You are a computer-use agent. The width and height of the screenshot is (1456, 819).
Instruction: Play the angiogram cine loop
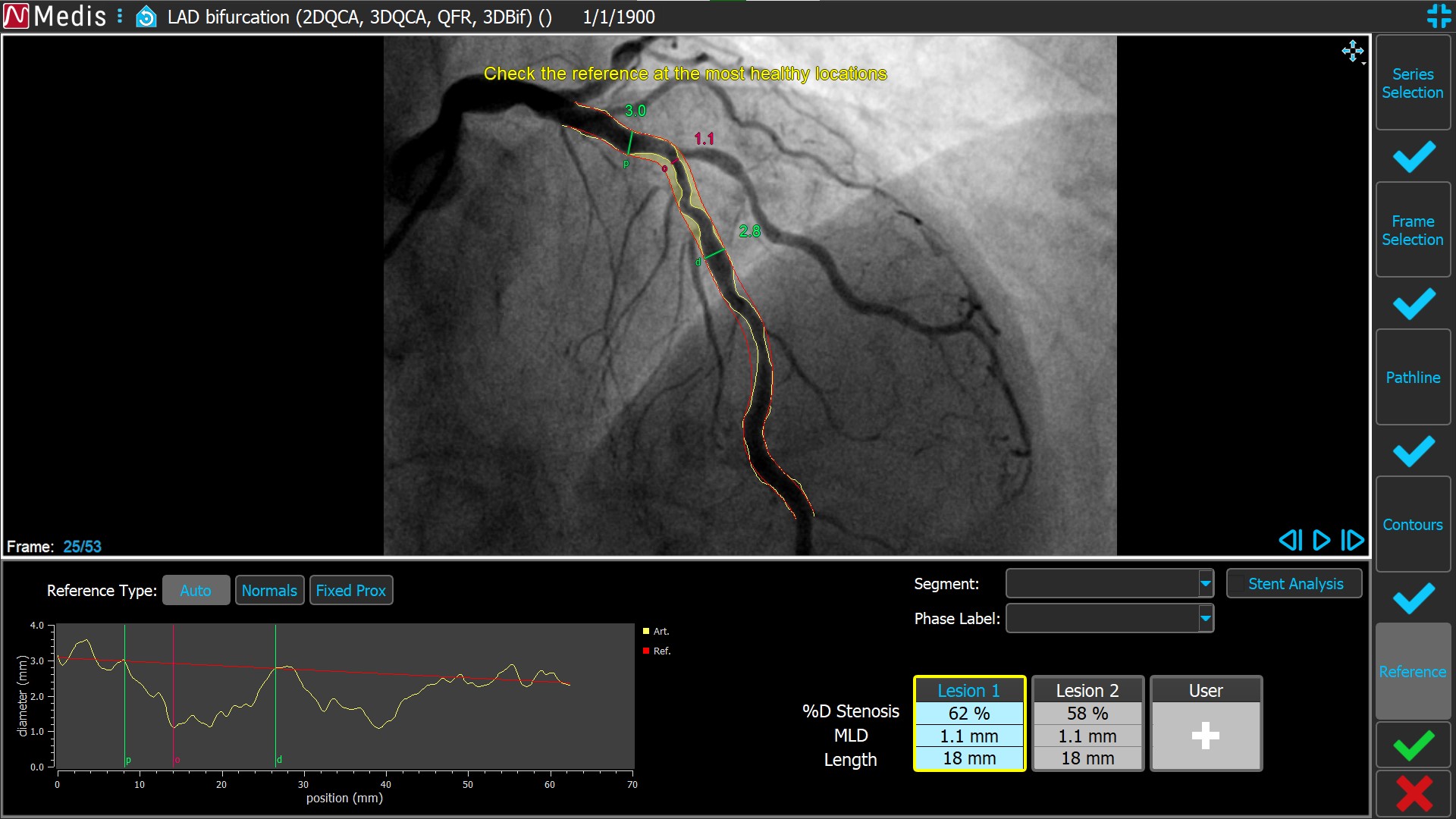(1321, 540)
